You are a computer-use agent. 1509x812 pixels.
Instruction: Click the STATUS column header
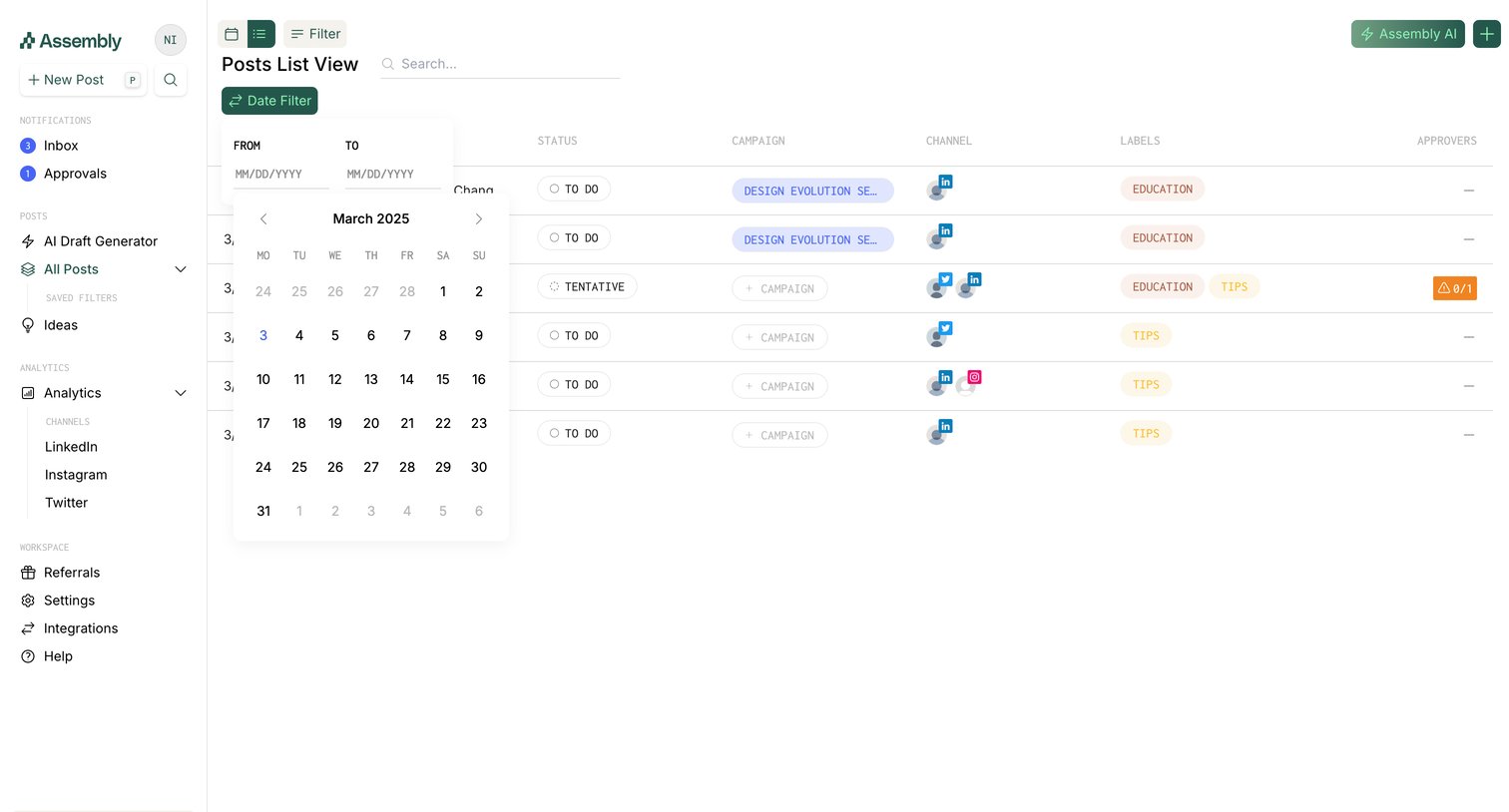pyautogui.click(x=557, y=141)
